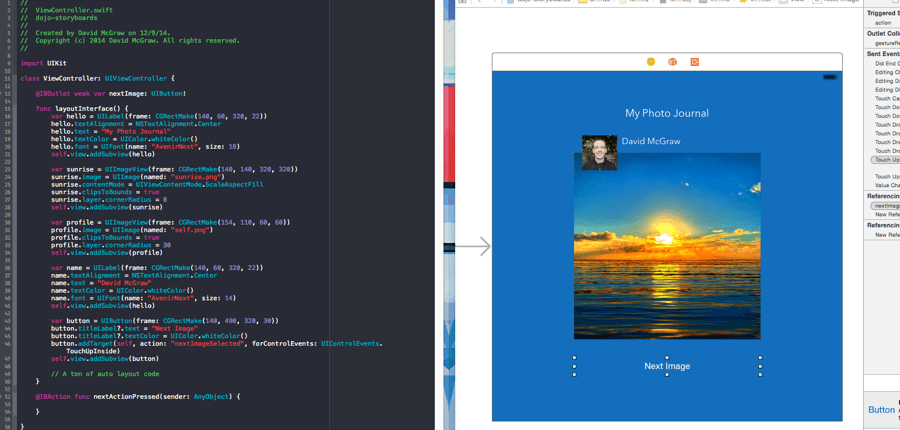
Task: Click the Value Changed sent event row
Action: (x=886, y=185)
